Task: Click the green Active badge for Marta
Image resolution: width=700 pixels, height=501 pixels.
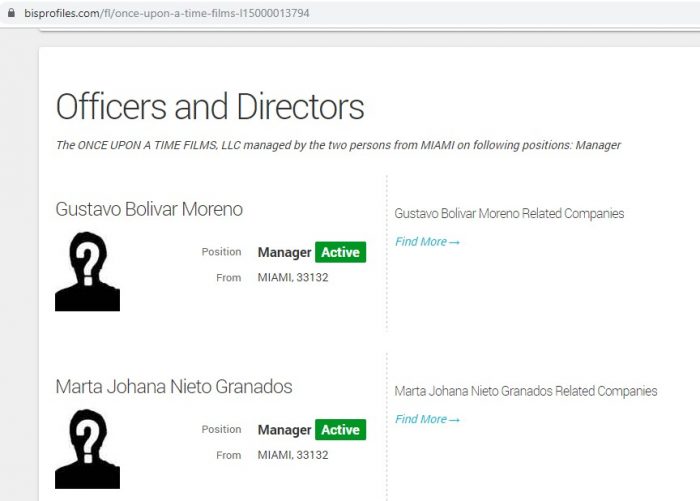Action: point(340,430)
